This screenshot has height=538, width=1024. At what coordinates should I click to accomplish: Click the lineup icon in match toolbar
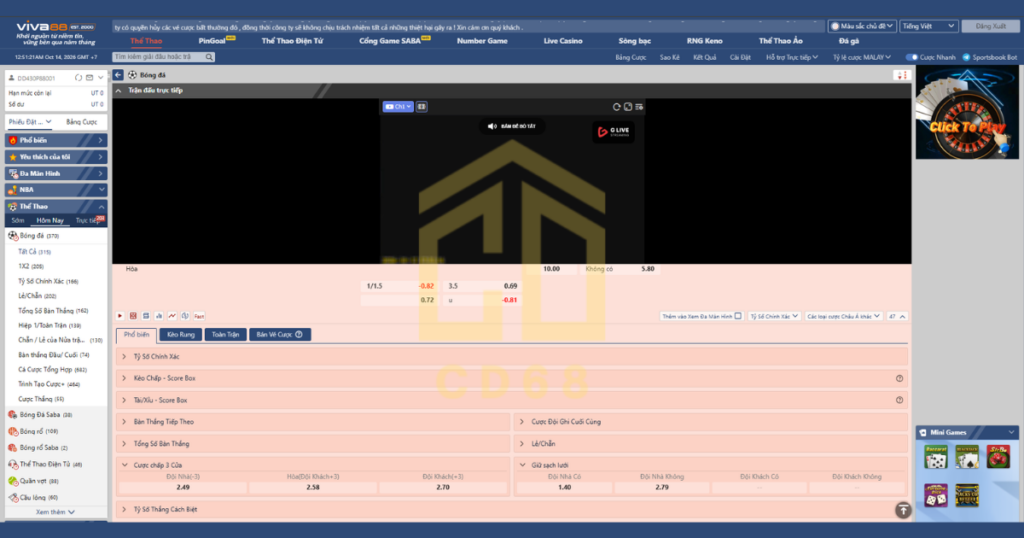[146, 316]
